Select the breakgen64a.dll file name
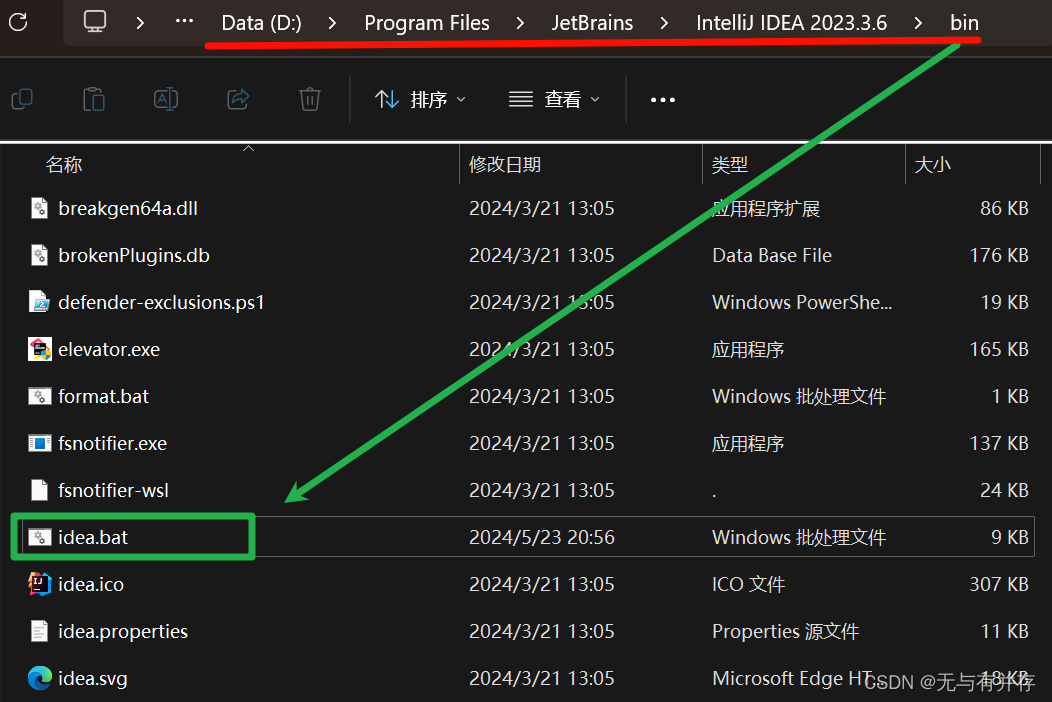The height and width of the screenshot is (702, 1052). [x=128, y=208]
